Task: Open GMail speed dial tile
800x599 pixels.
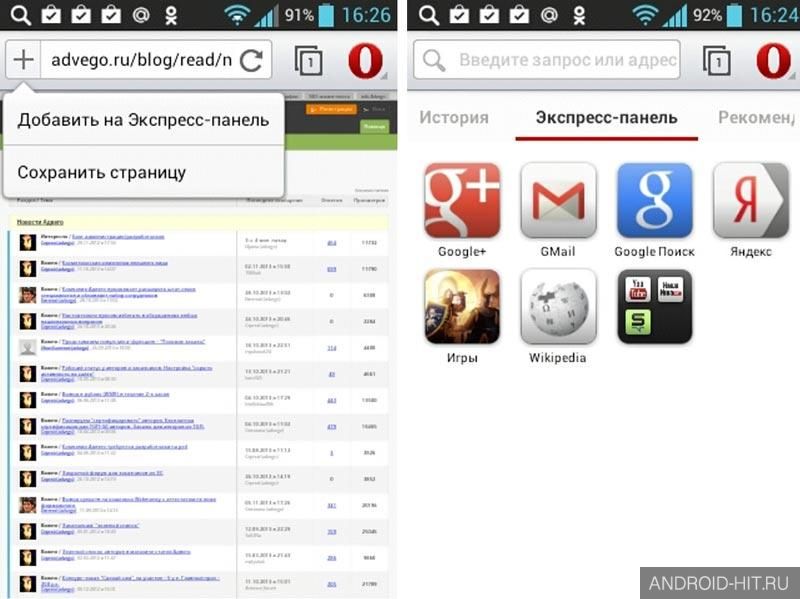Action: (x=558, y=200)
